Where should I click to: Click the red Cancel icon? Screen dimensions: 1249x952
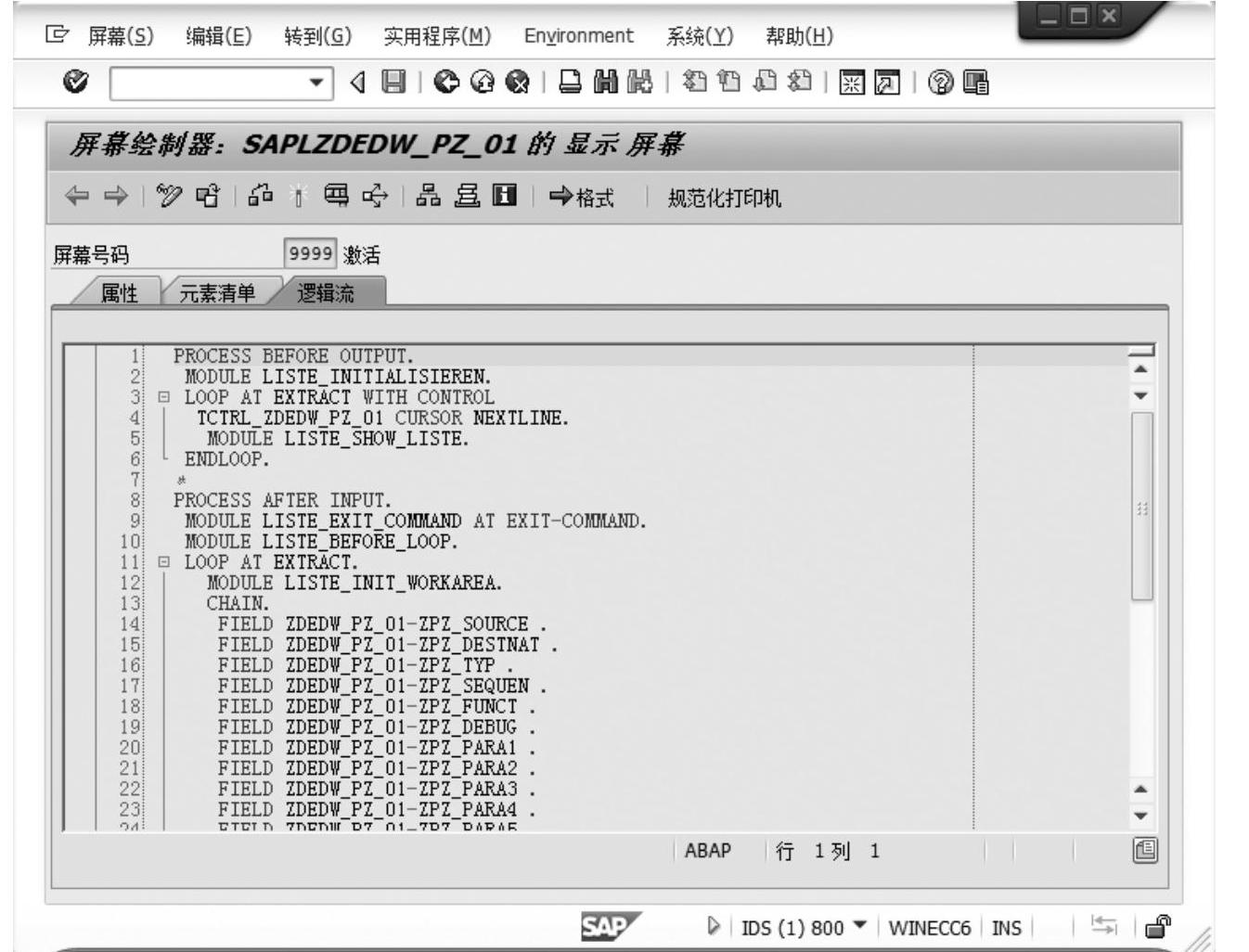(x=518, y=83)
